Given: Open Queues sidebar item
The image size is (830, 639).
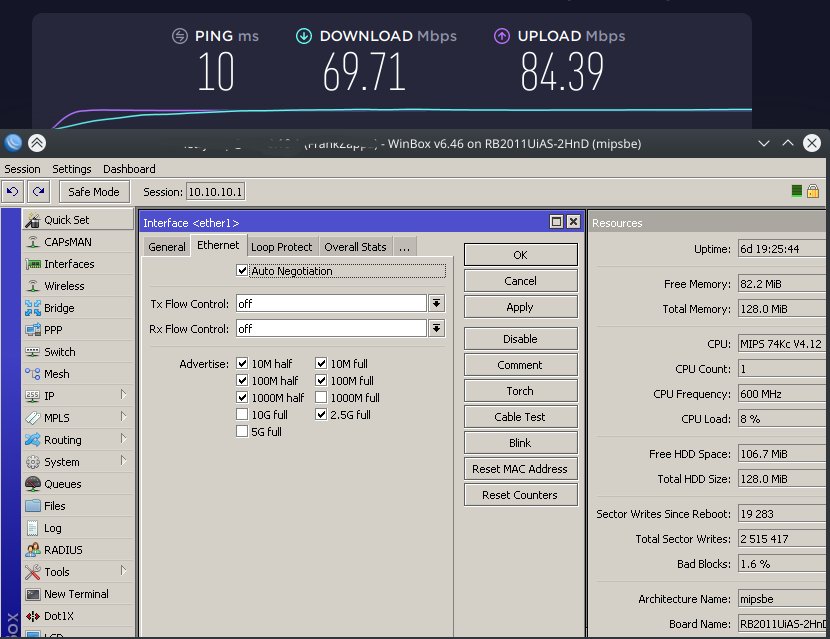Looking at the screenshot, I should 78,484.
